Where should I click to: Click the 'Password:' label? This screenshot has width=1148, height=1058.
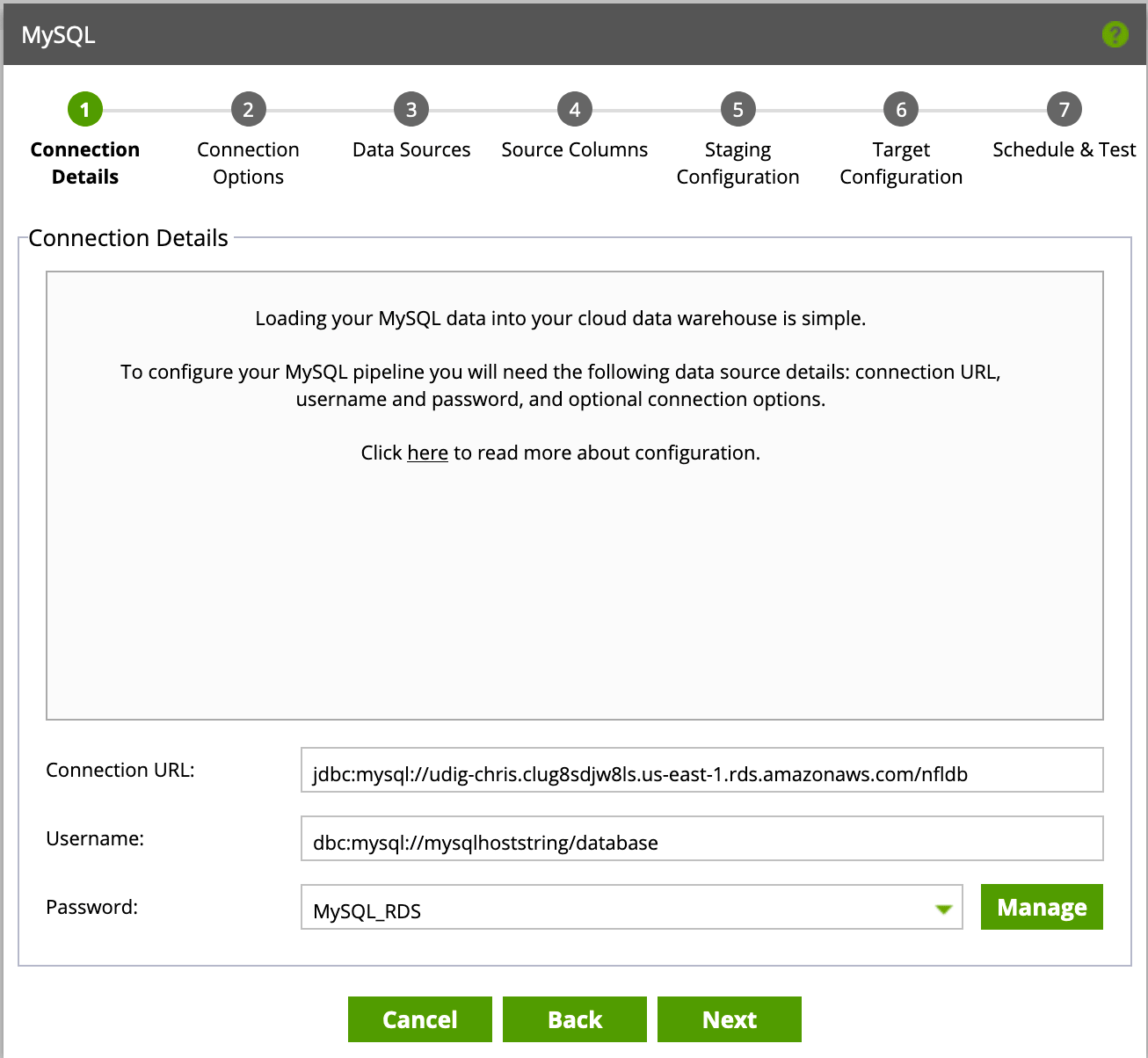pyautogui.click(x=92, y=907)
